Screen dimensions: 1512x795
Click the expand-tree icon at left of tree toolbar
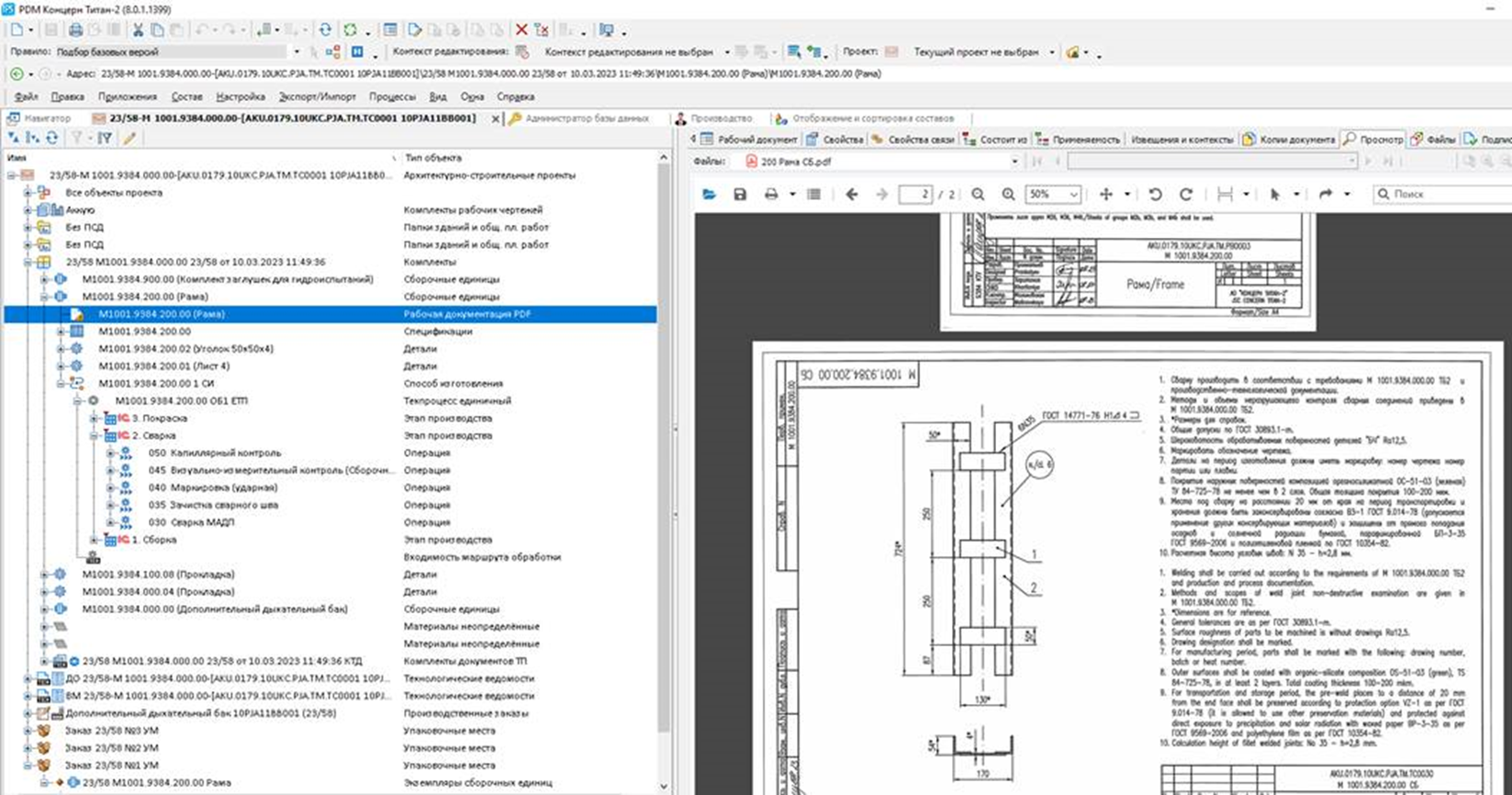pyautogui.click(x=13, y=139)
